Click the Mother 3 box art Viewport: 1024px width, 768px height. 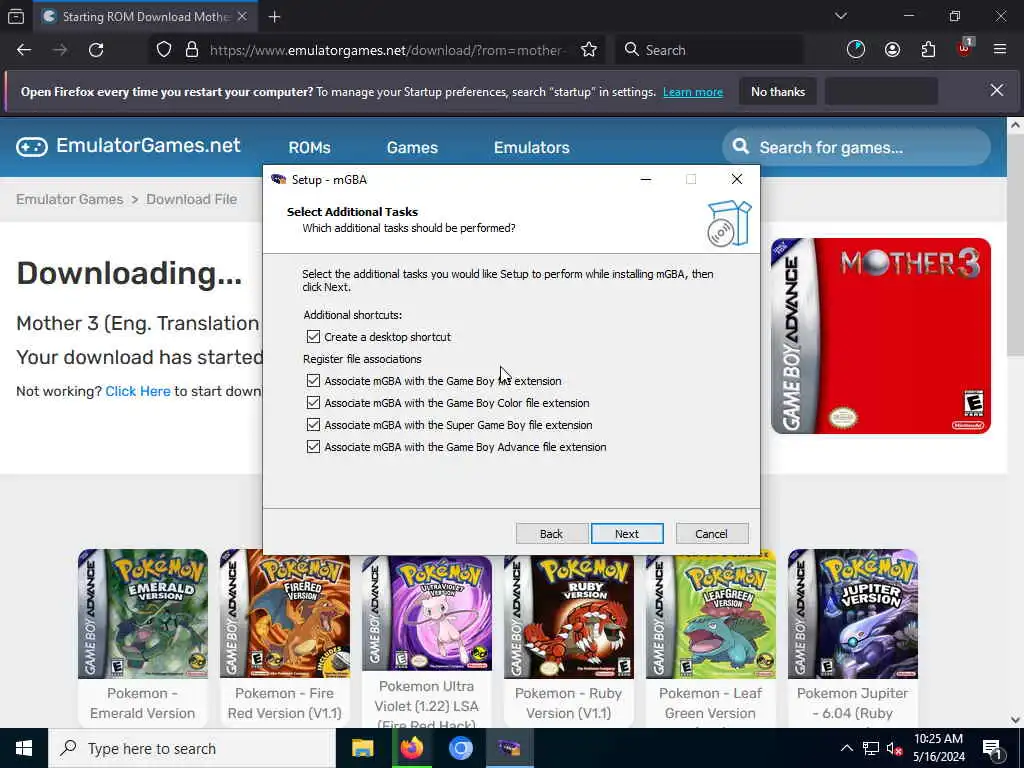[x=881, y=336]
